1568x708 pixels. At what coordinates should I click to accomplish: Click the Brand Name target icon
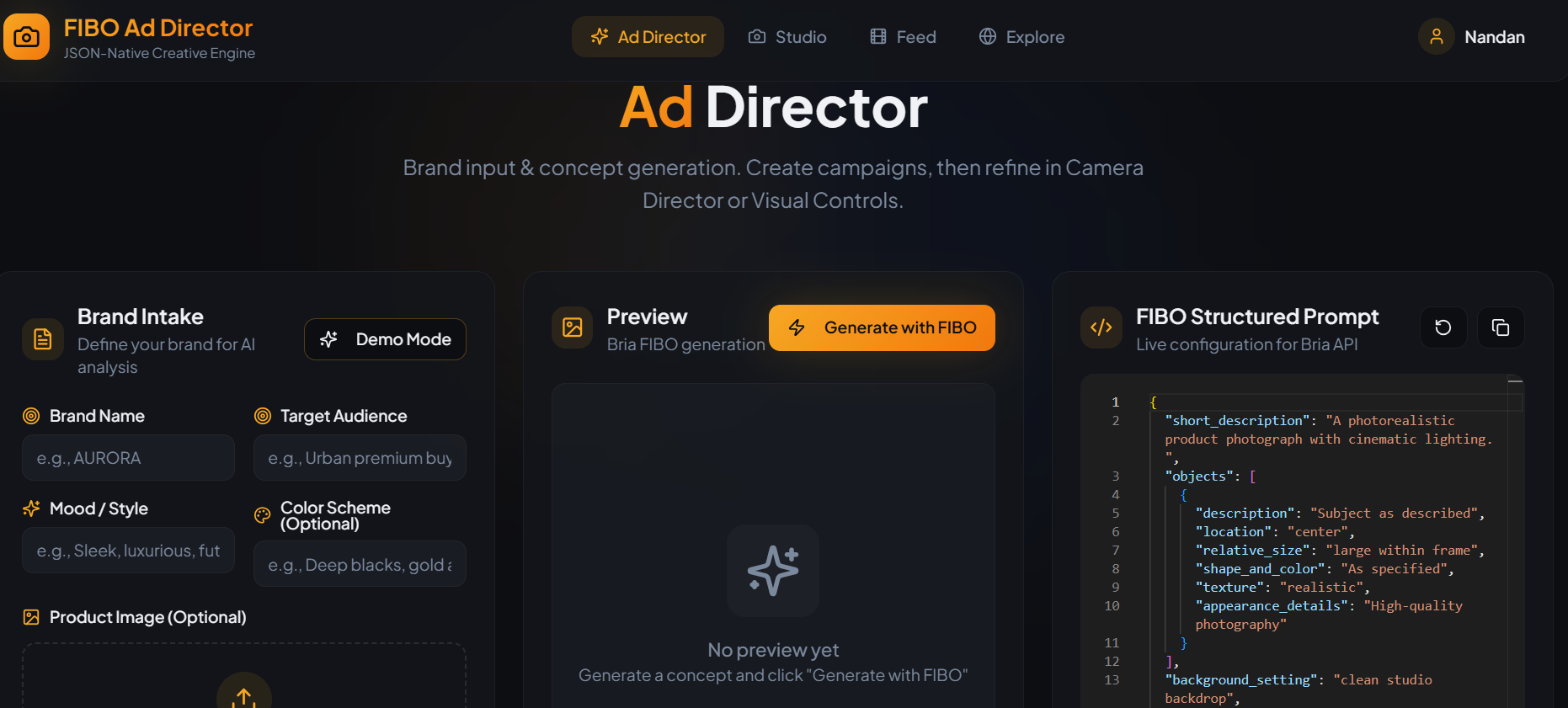coord(31,416)
